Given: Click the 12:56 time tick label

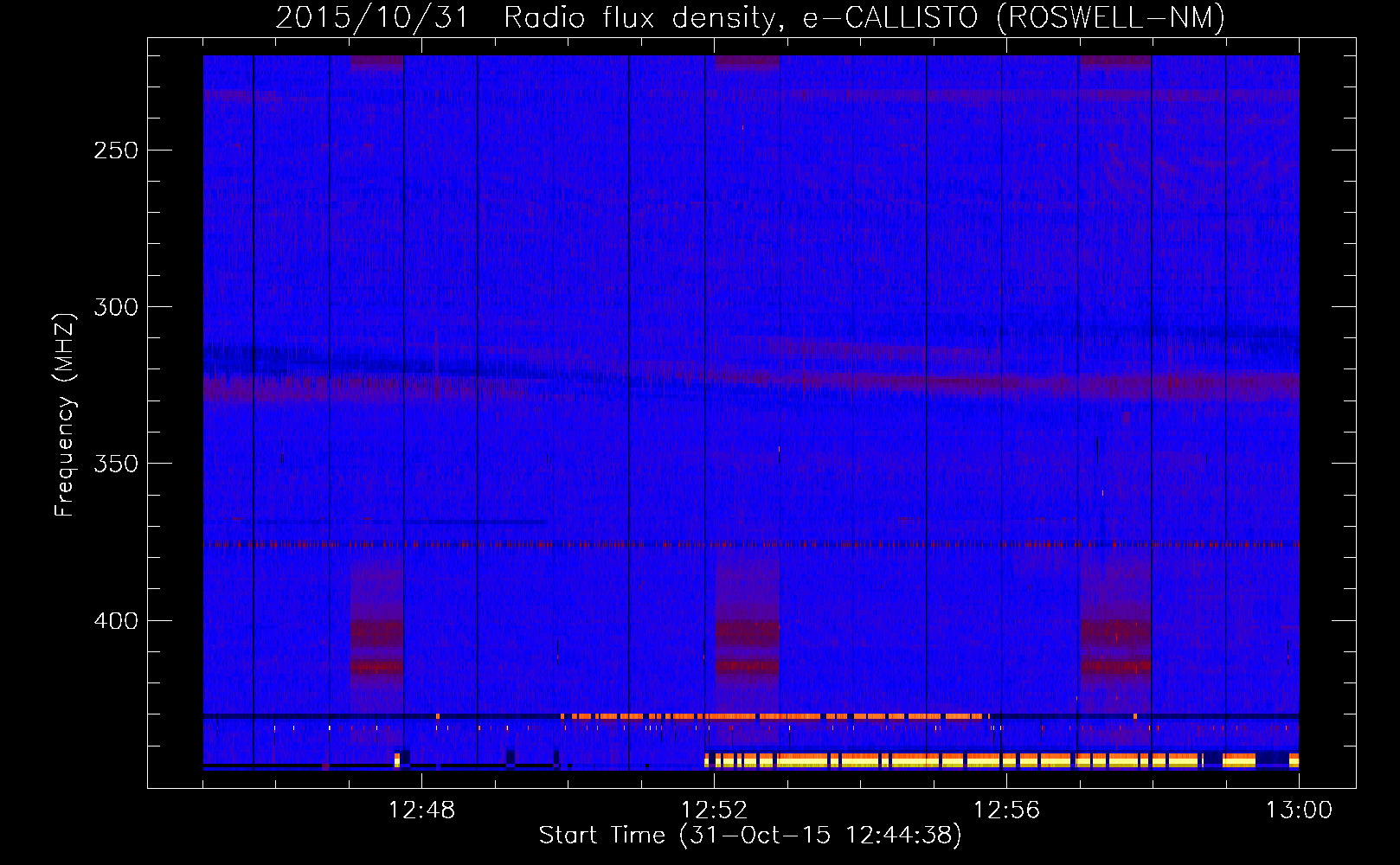Looking at the screenshot, I should 1006,811.
